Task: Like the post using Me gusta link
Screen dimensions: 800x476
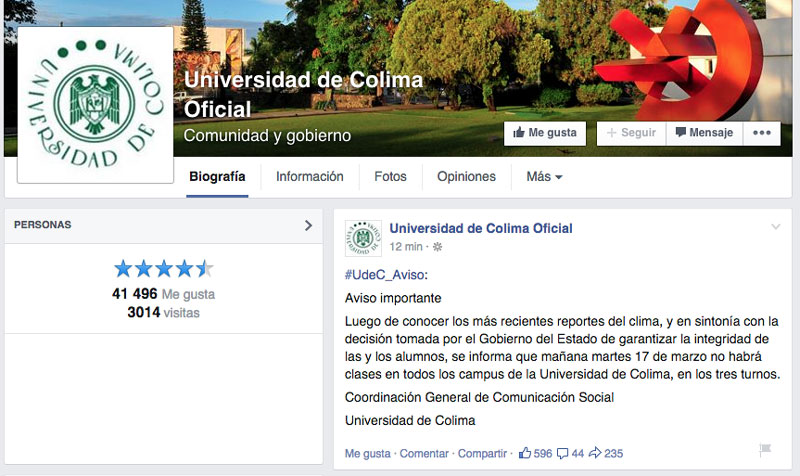Action: click(x=367, y=454)
